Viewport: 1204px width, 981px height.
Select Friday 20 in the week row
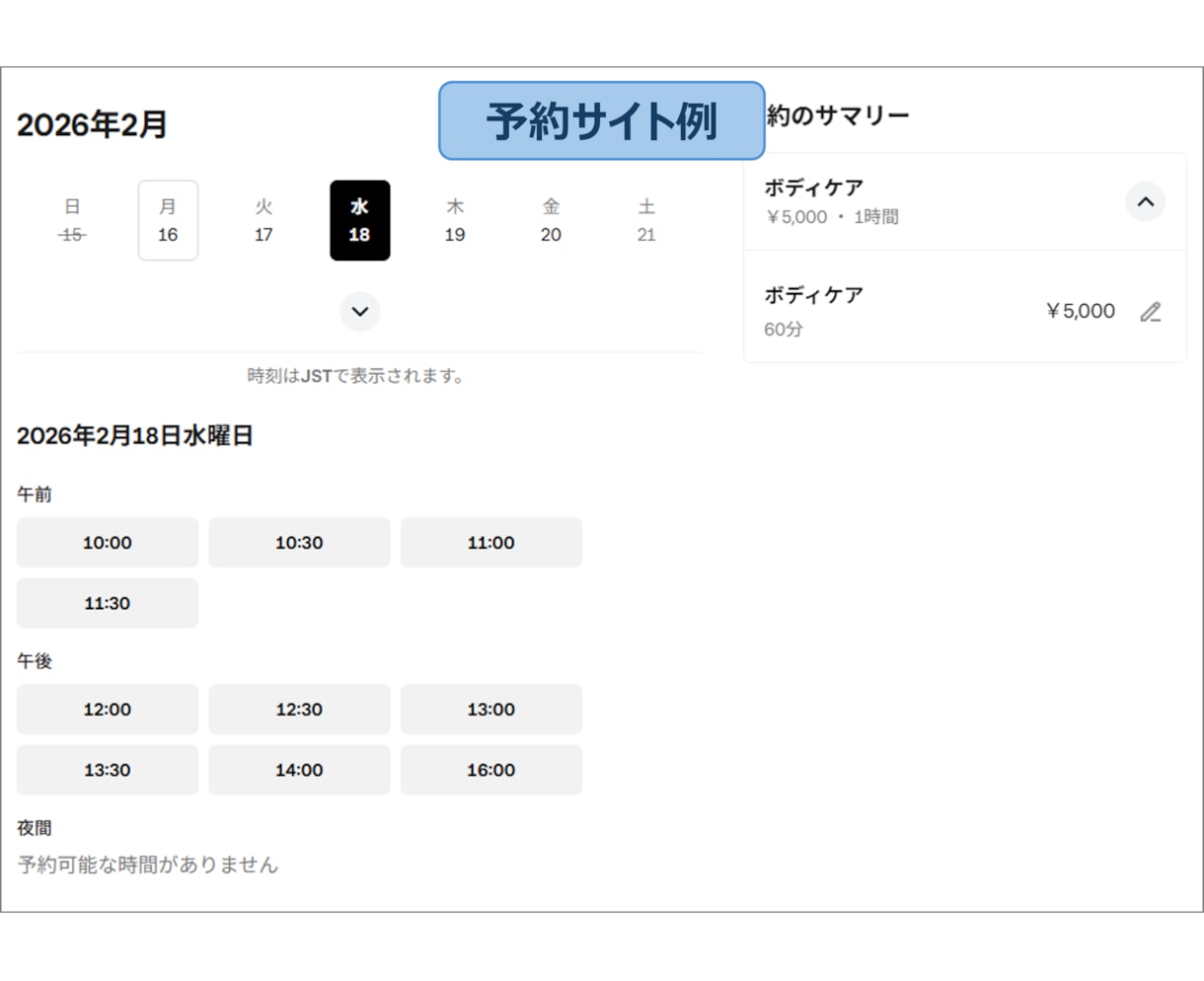551,220
